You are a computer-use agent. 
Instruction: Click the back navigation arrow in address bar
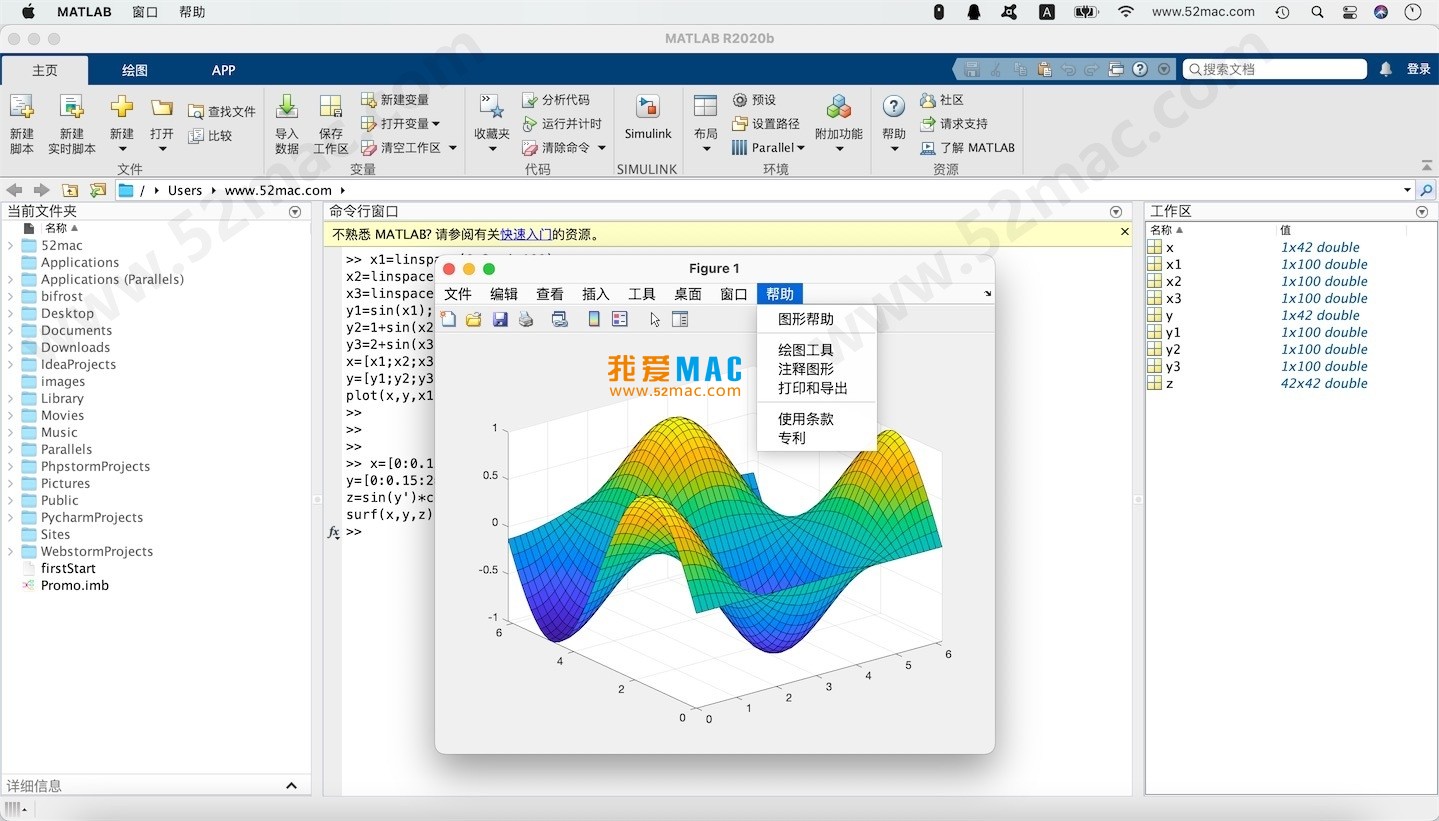14,190
